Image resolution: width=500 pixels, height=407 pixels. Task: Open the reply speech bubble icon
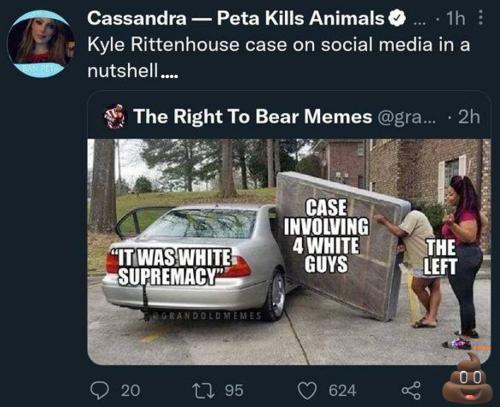[99, 391]
